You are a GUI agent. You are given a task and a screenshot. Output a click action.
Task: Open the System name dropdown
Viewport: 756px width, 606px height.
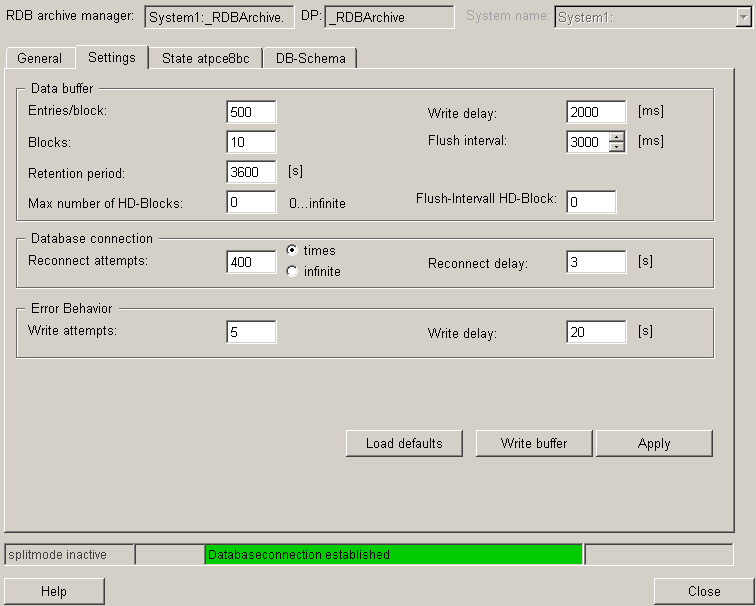tap(740, 17)
